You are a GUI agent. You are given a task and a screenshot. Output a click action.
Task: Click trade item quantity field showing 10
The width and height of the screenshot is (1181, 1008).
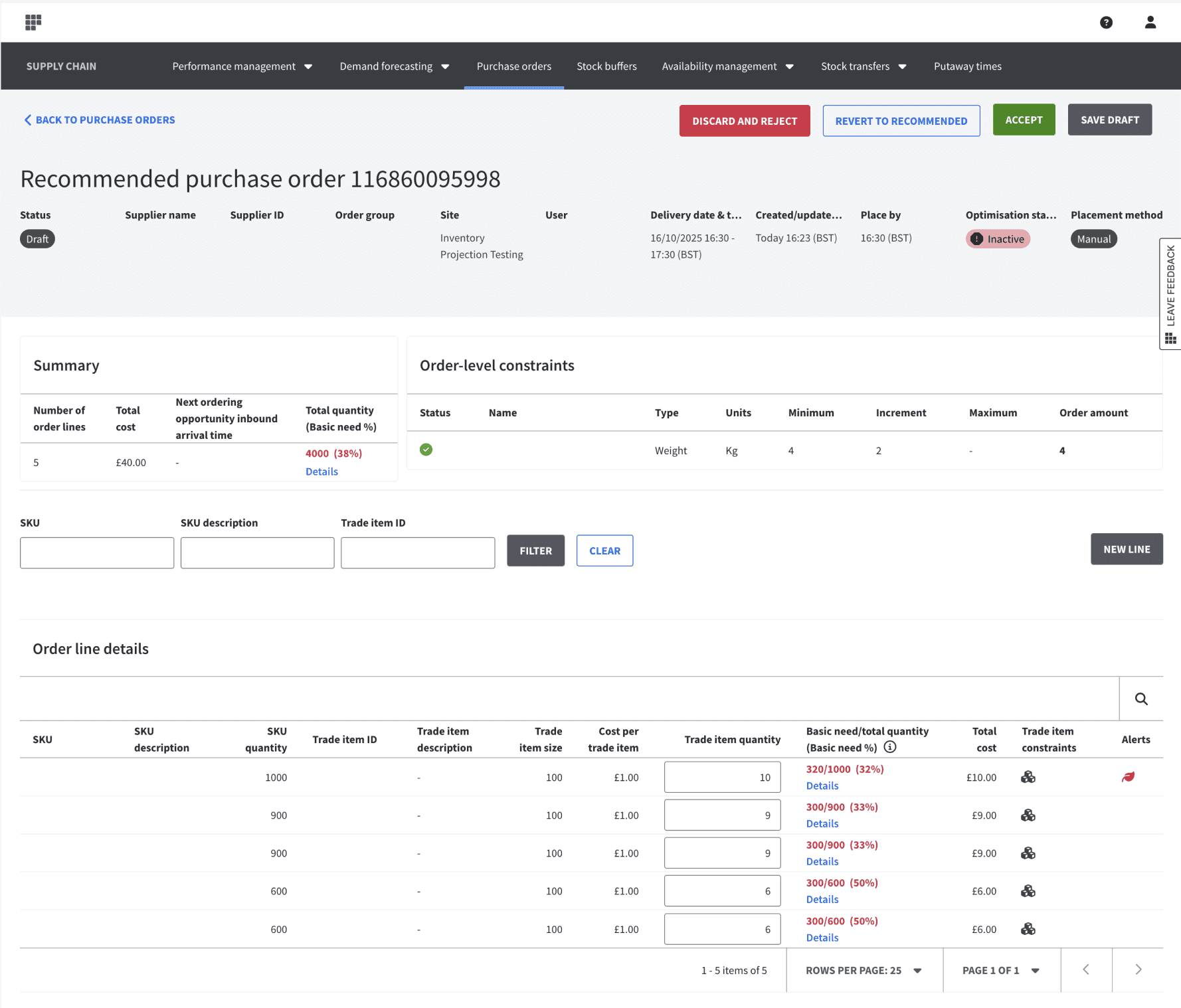pos(722,777)
